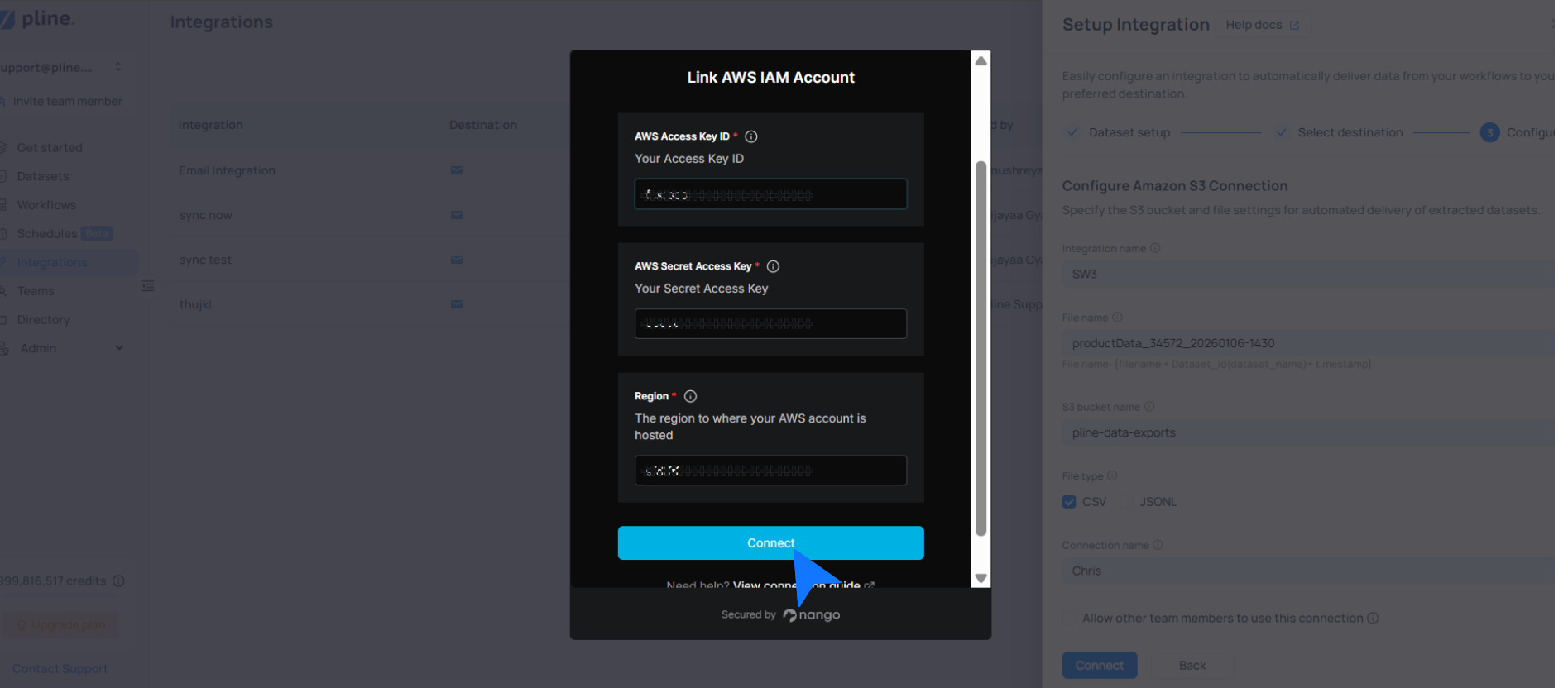Open the Help docs link
Screen dimensions: 1568x688
(x=1261, y=25)
